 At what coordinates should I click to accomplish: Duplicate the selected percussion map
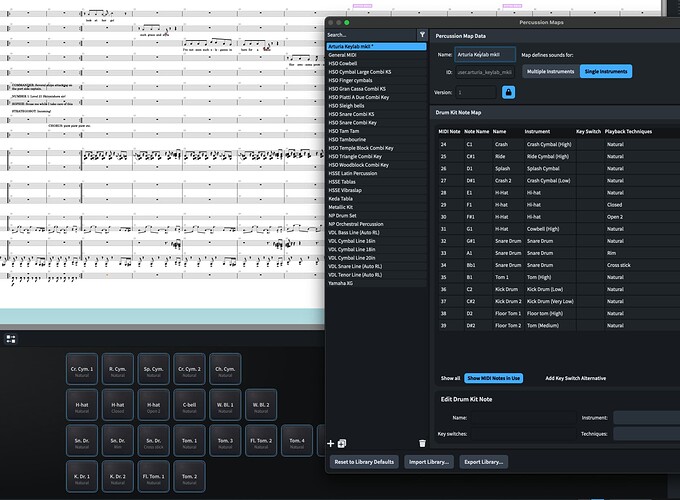pyautogui.click(x=342, y=443)
